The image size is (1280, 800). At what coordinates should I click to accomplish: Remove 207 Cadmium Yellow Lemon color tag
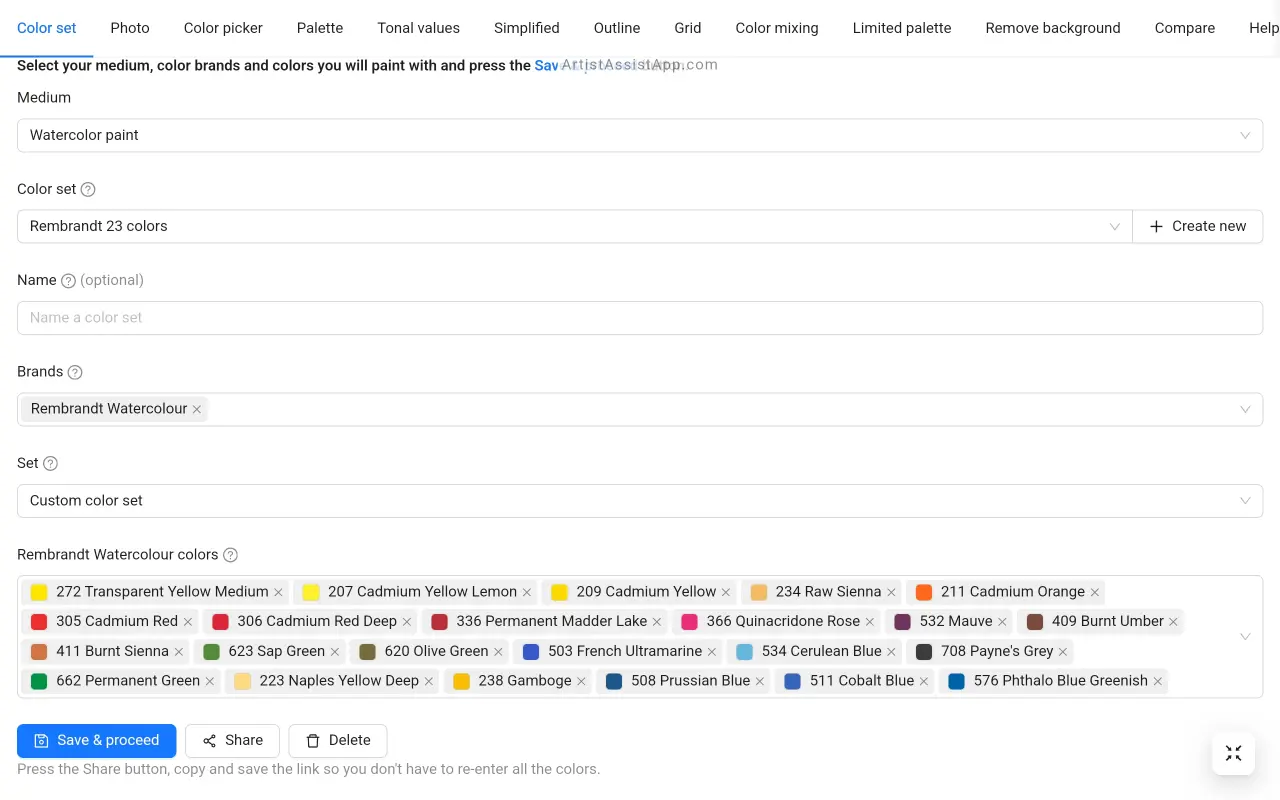pyautogui.click(x=527, y=592)
